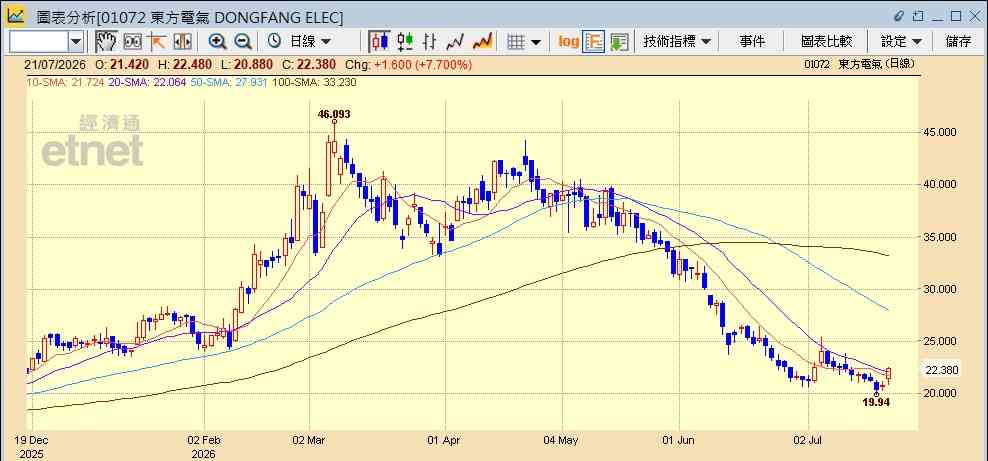The image size is (988, 461).
Task: Click inside the stock code input field
Action: [x=39, y=42]
